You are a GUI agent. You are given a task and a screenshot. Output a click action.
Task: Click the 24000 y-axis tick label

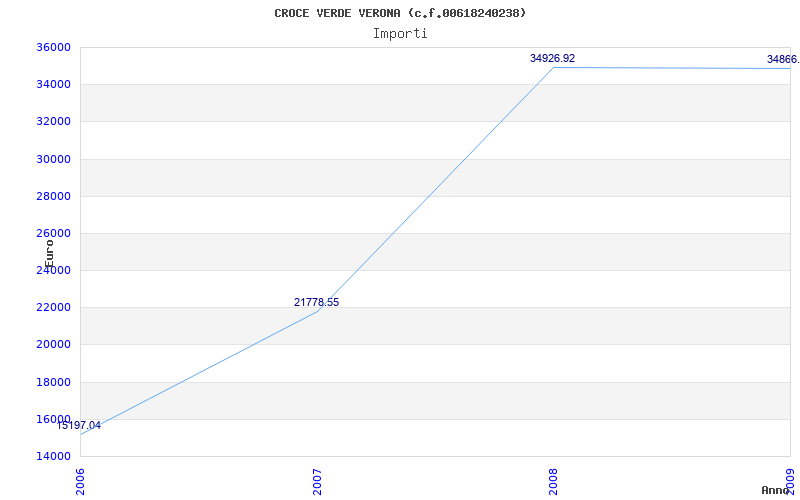[53, 270]
